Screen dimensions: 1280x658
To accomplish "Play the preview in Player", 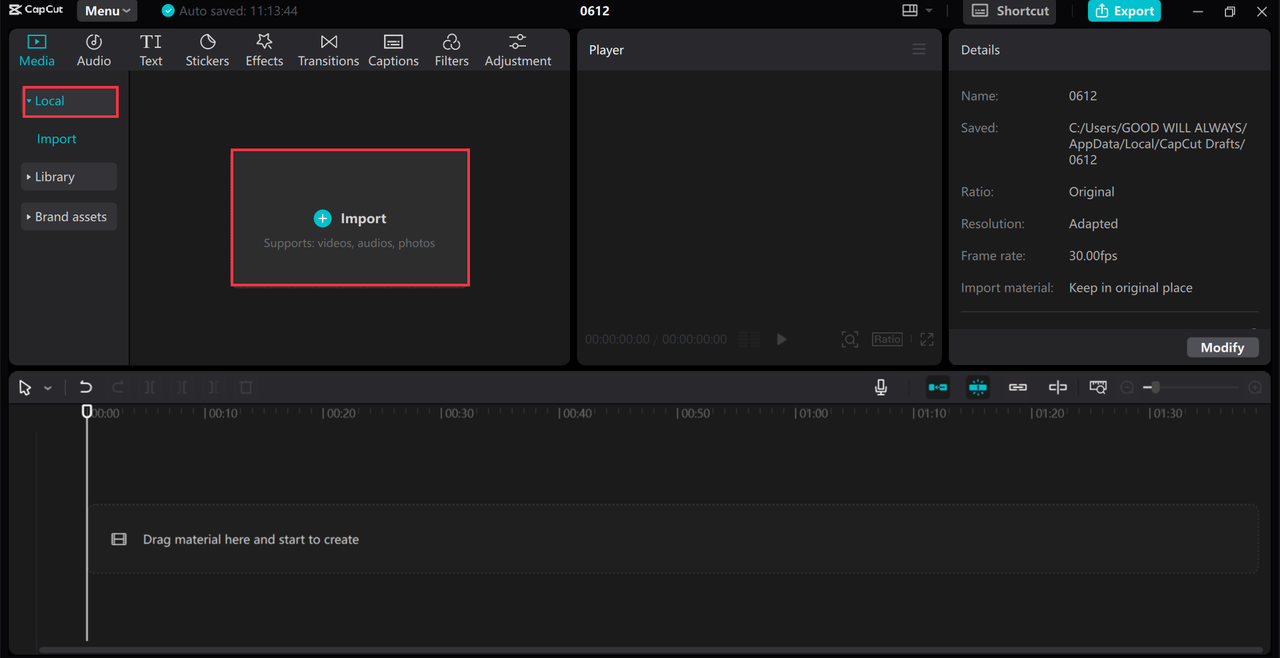I will pos(782,340).
